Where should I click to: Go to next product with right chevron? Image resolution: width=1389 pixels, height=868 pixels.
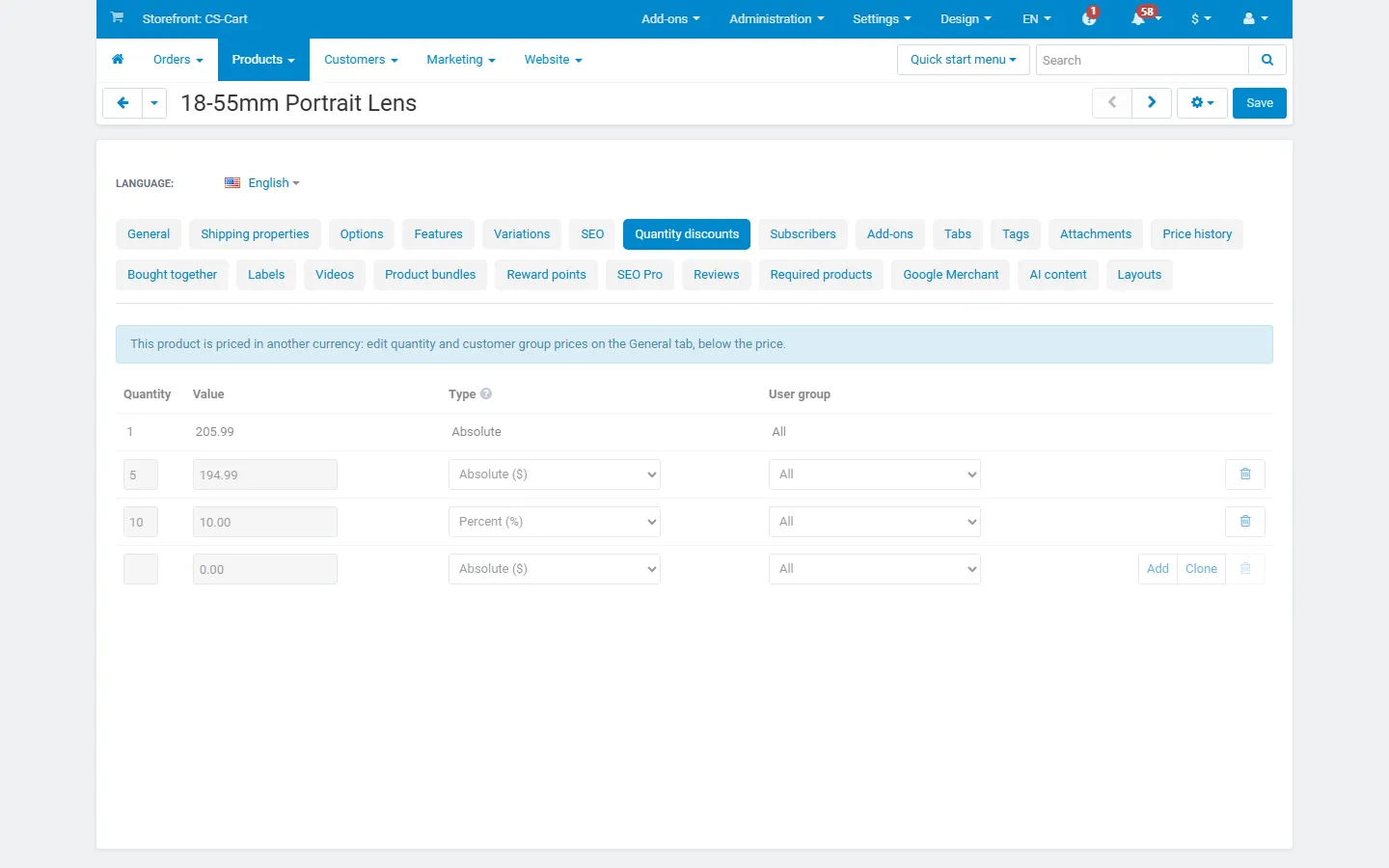click(1152, 103)
